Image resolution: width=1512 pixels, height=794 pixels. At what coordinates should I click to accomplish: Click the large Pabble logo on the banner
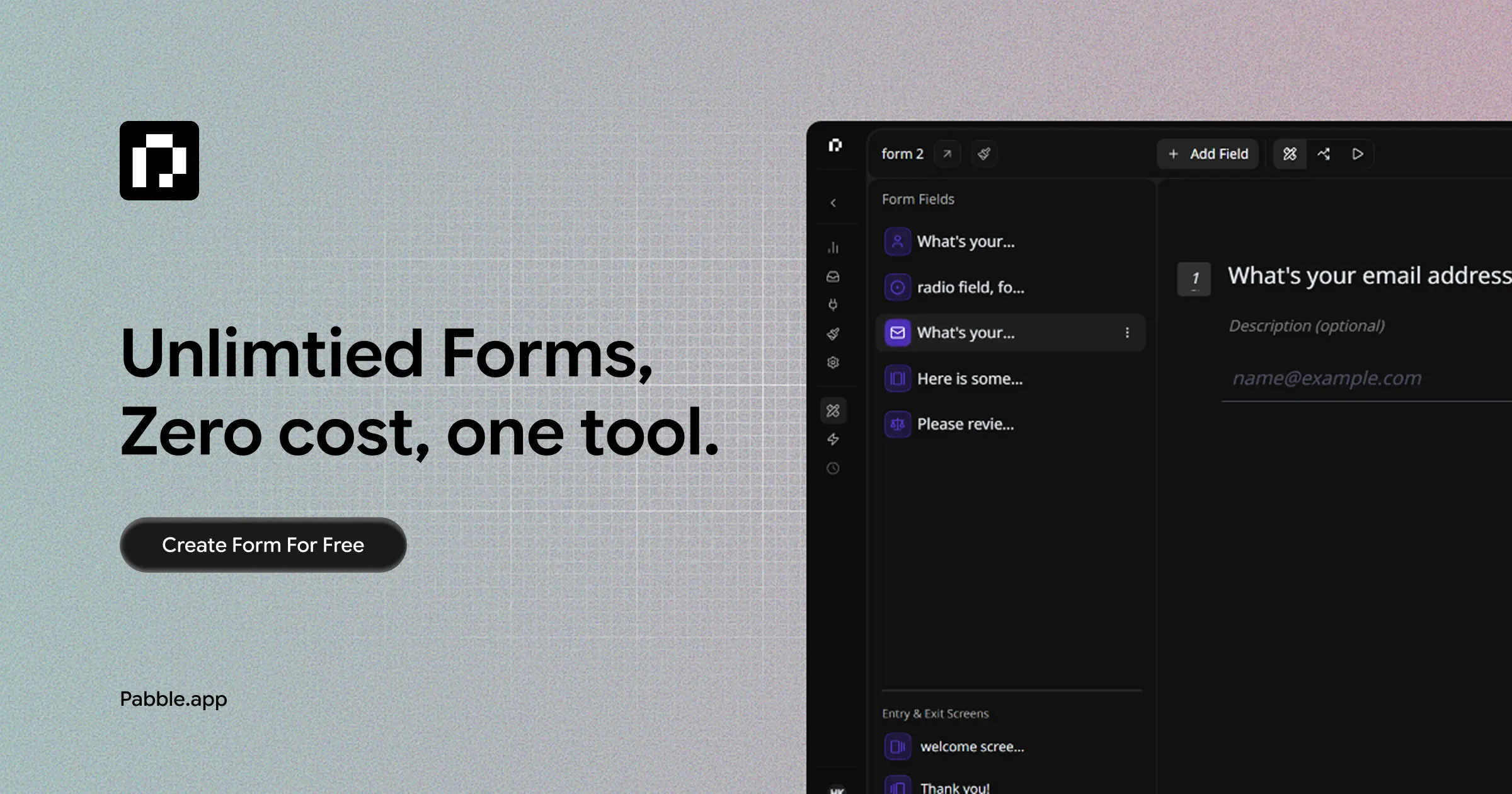click(x=159, y=161)
